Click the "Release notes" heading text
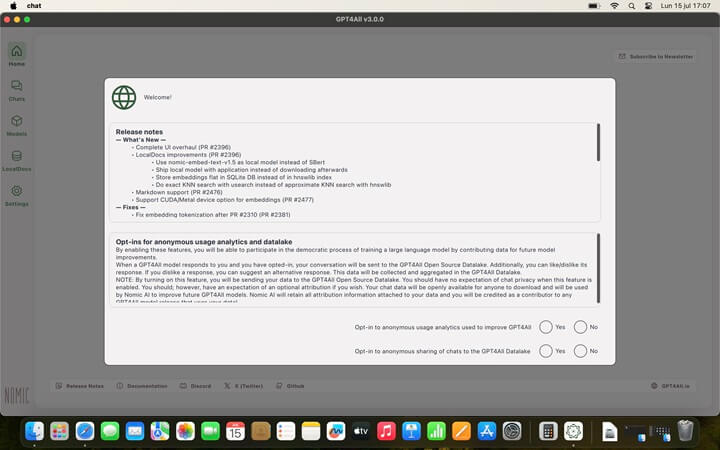The image size is (720, 450). (139, 132)
